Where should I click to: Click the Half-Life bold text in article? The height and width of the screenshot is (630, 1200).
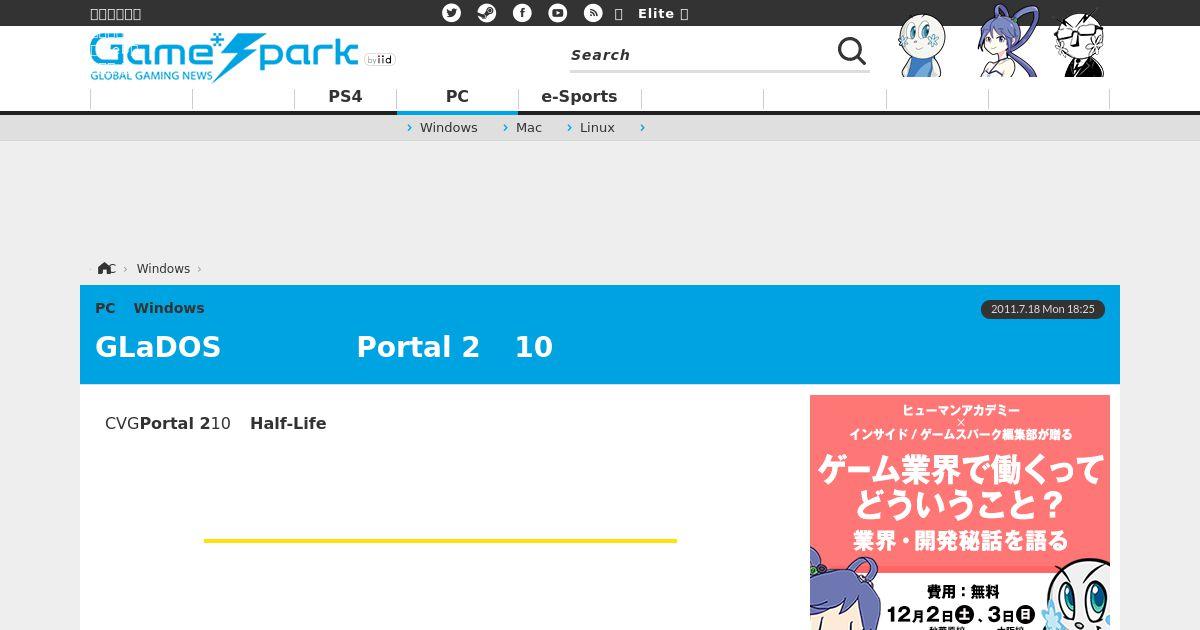coord(288,423)
